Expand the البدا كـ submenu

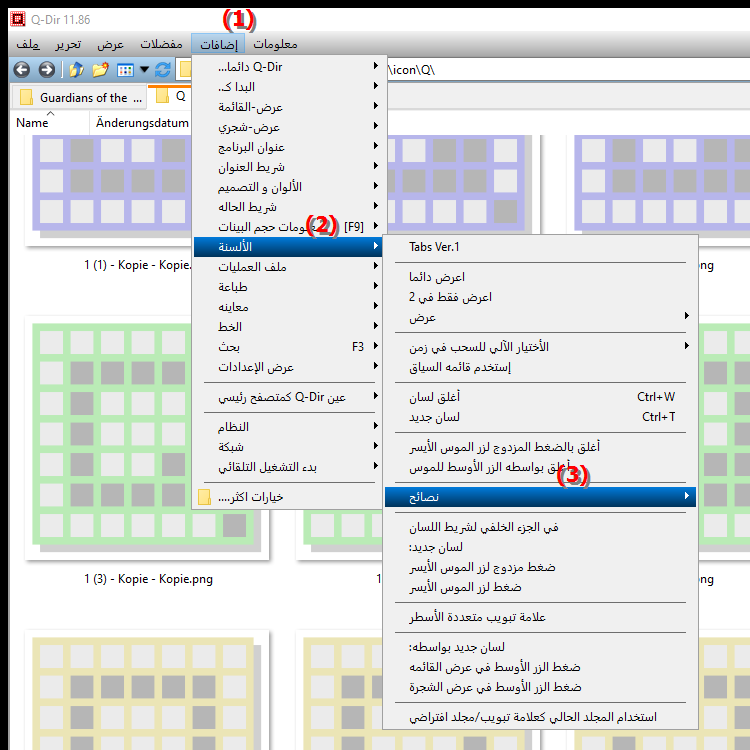click(x=289, y=87)
